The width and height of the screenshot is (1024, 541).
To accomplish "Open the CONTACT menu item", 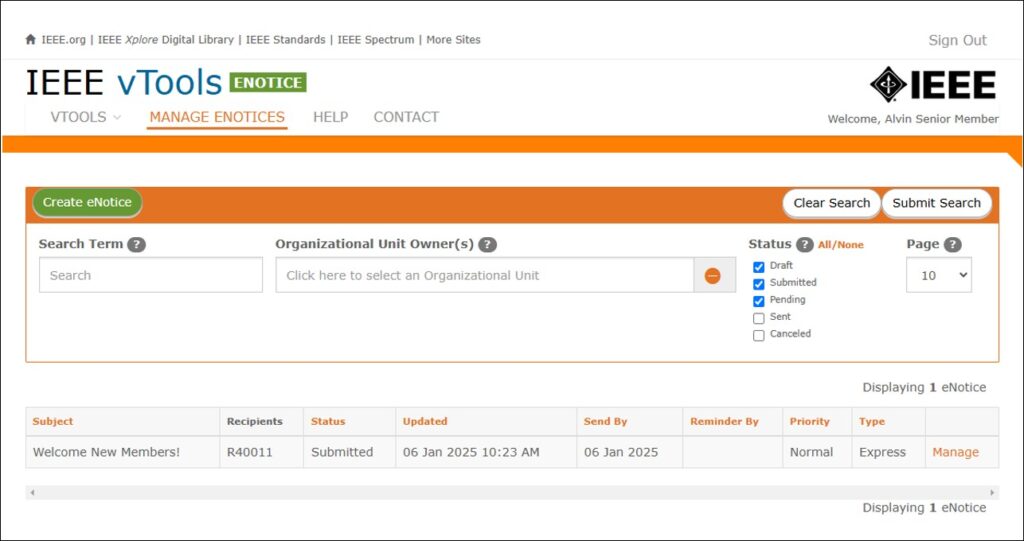I will [406, 117].
